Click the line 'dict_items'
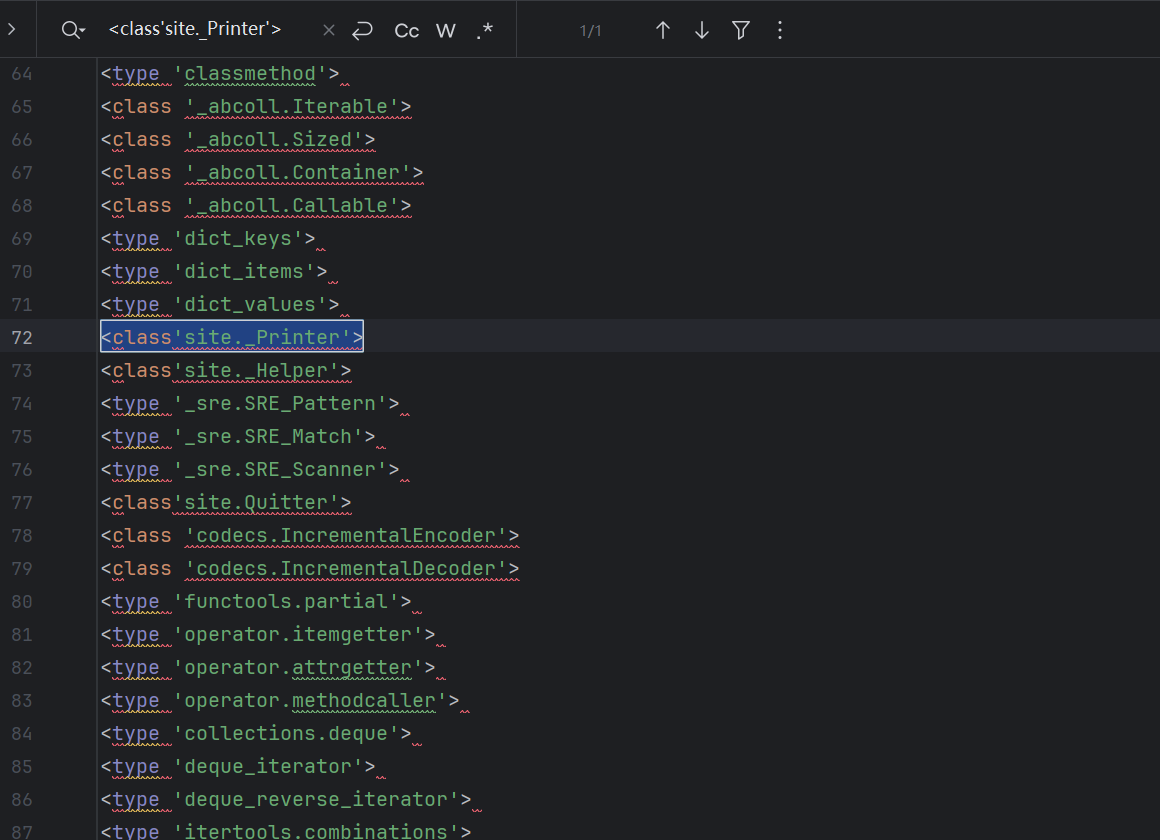This screenshot has height=840, width=1160. pyautogui.click(x=215, y=271)
